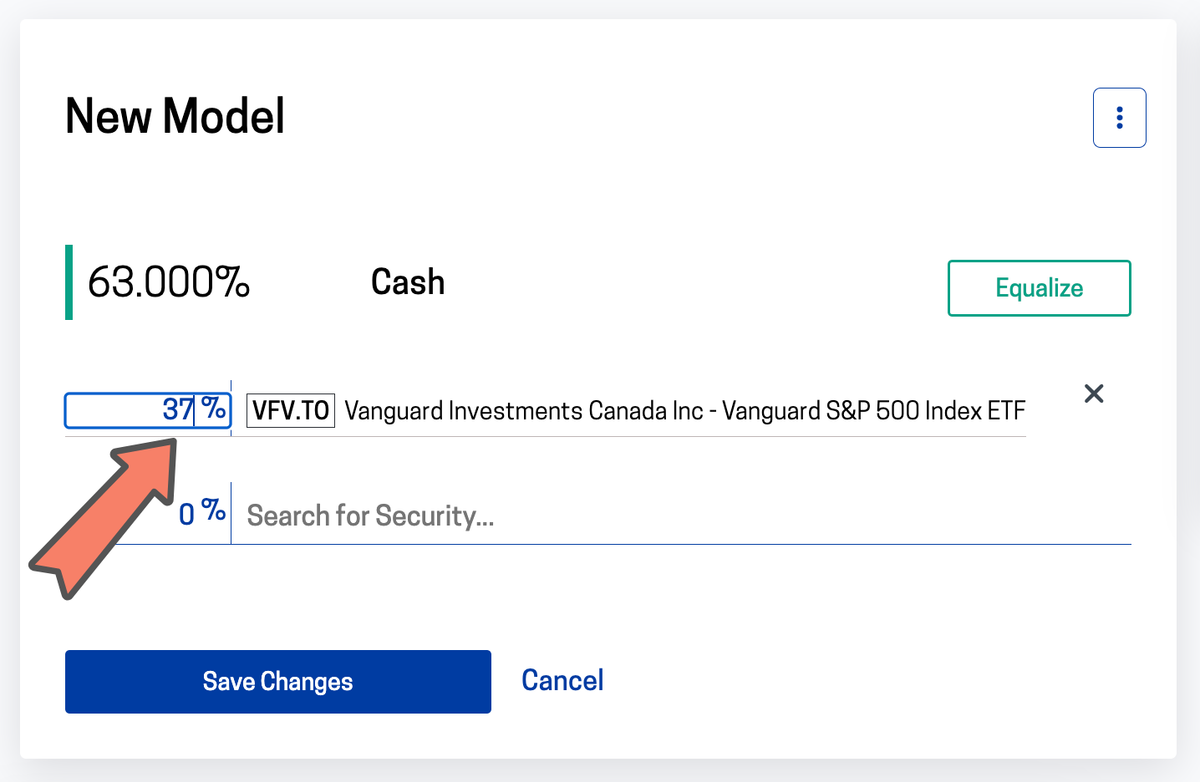
Task: Click the Equalize button
Action: (x=1039, y=288)
